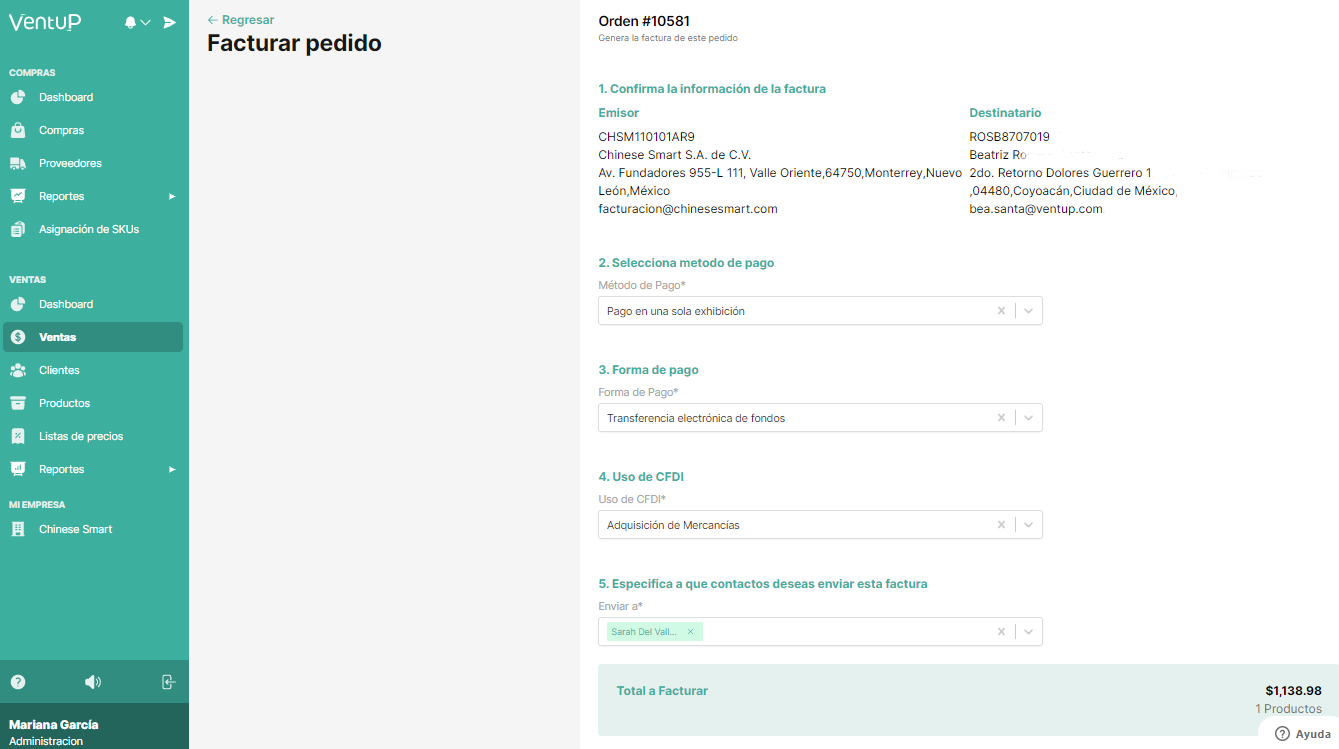Click the notifications bell icon

point(131,22)
